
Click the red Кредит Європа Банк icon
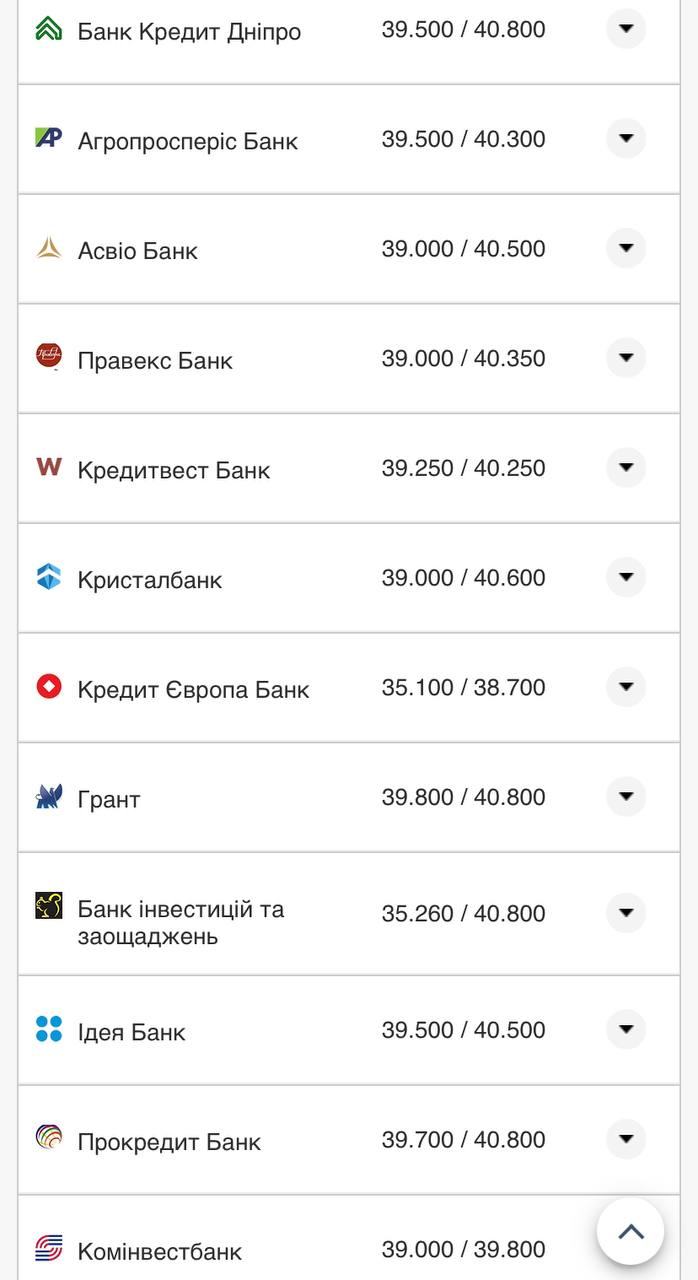(x=48, y=687)
